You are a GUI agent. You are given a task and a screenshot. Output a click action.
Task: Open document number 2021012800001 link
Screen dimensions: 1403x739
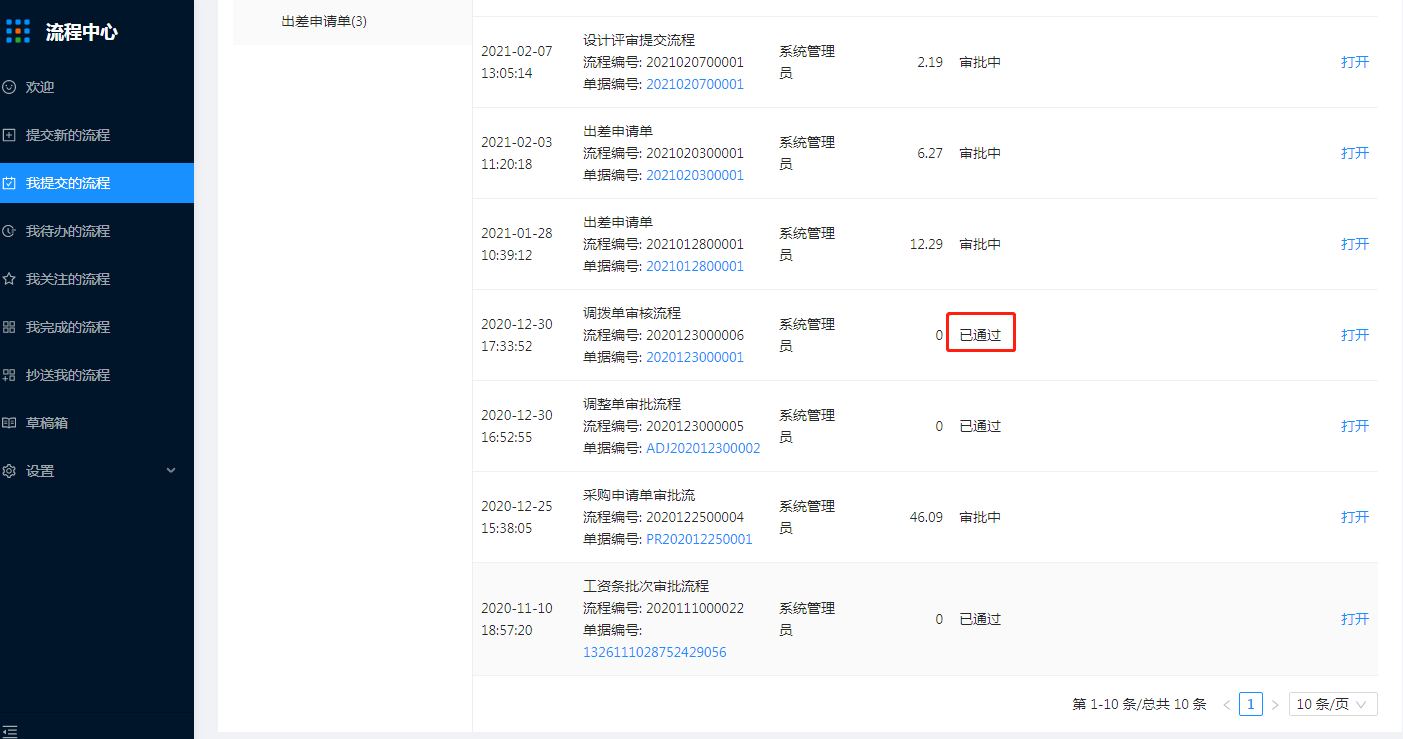(695, 266)
